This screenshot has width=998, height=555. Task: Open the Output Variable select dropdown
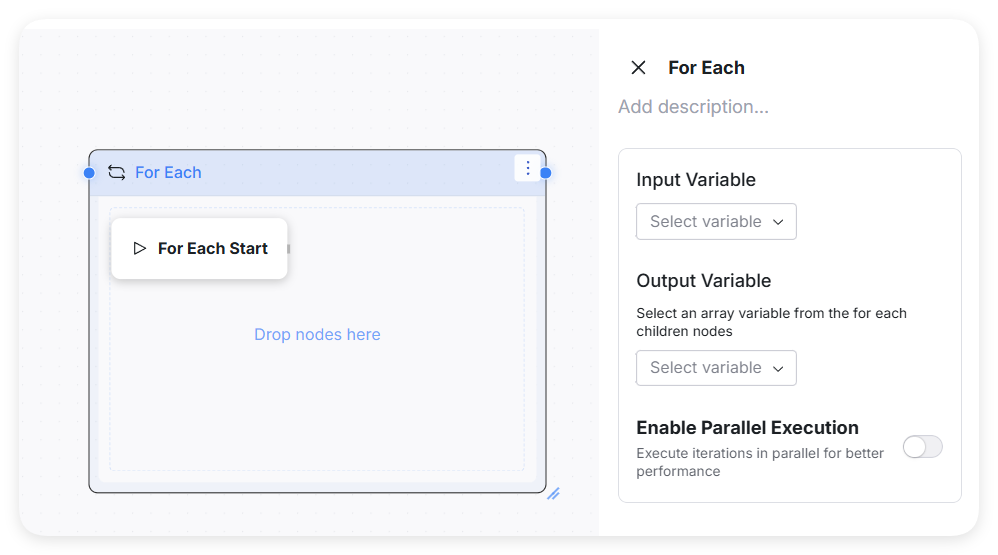point(716,368)
